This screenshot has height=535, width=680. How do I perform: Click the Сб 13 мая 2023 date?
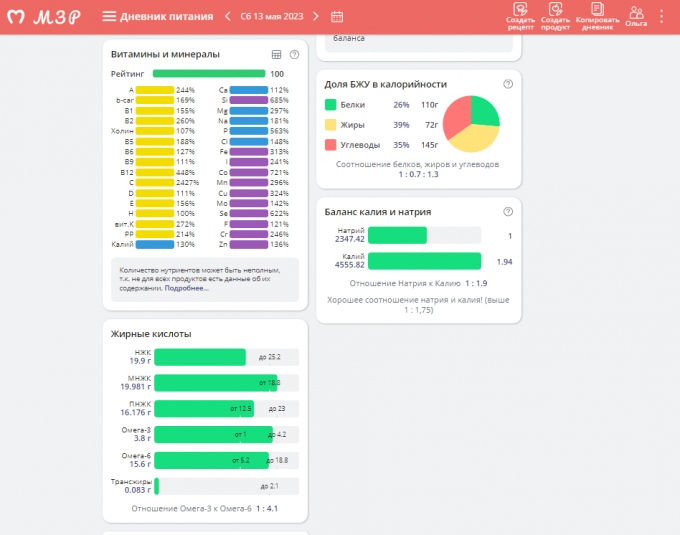(x=272, y=16)
